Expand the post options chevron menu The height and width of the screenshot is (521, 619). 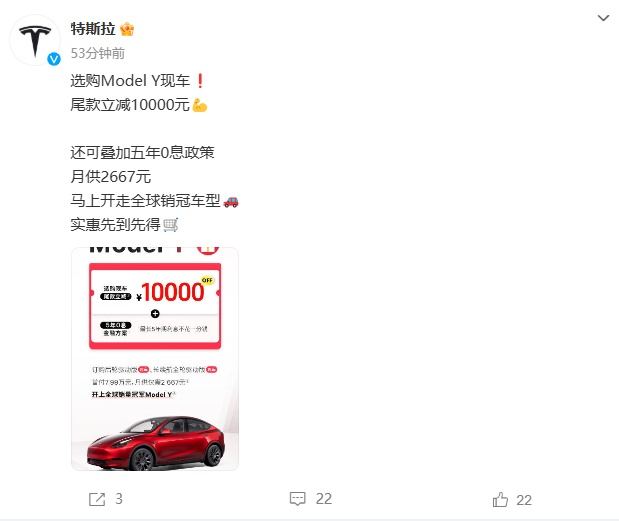point(603,18)
